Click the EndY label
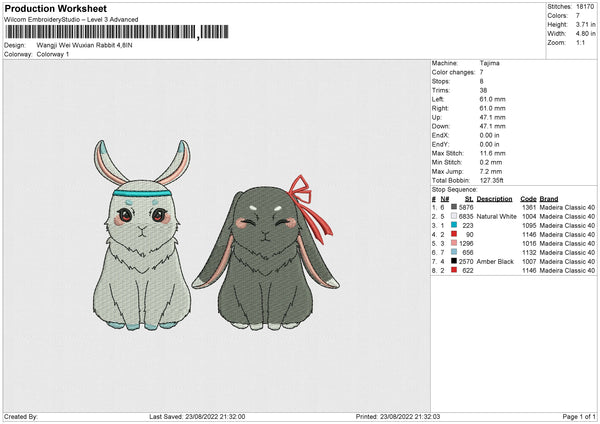 440,144
